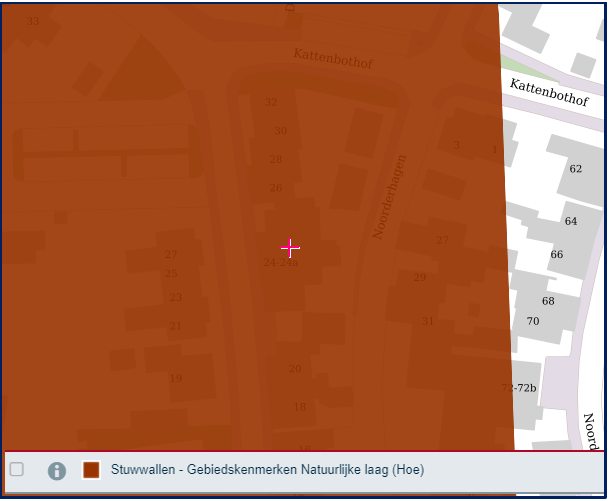The height and width of the screenshot is (501, 609).
Task: Select house number 68
Action: point(548,301)
